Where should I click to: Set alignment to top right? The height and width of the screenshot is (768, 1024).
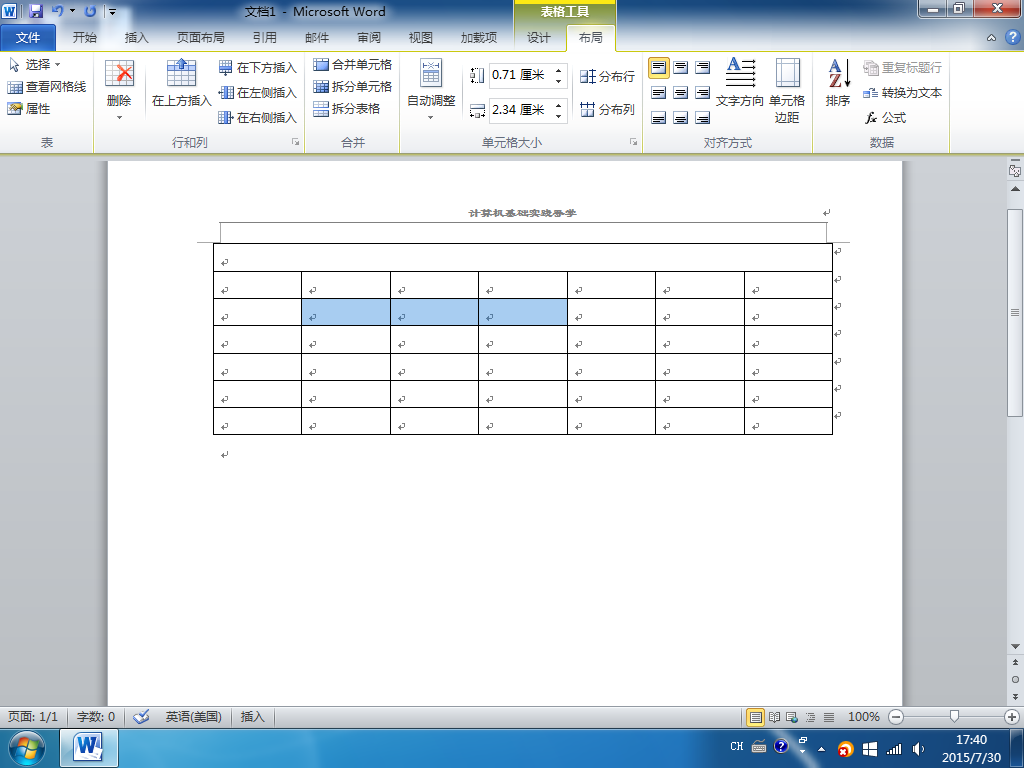pos(703,67)
